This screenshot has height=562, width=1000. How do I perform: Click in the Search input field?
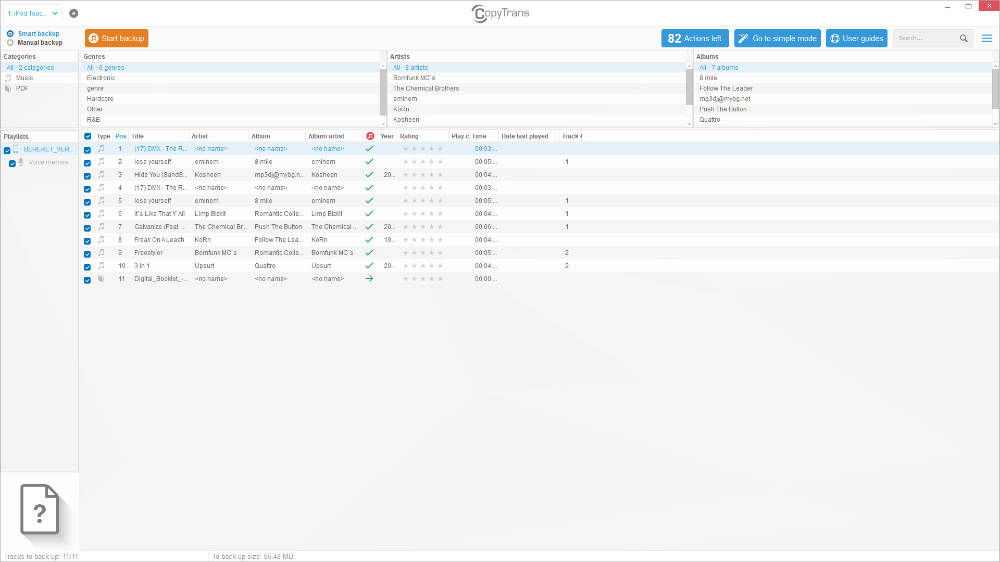click(926, 38)
